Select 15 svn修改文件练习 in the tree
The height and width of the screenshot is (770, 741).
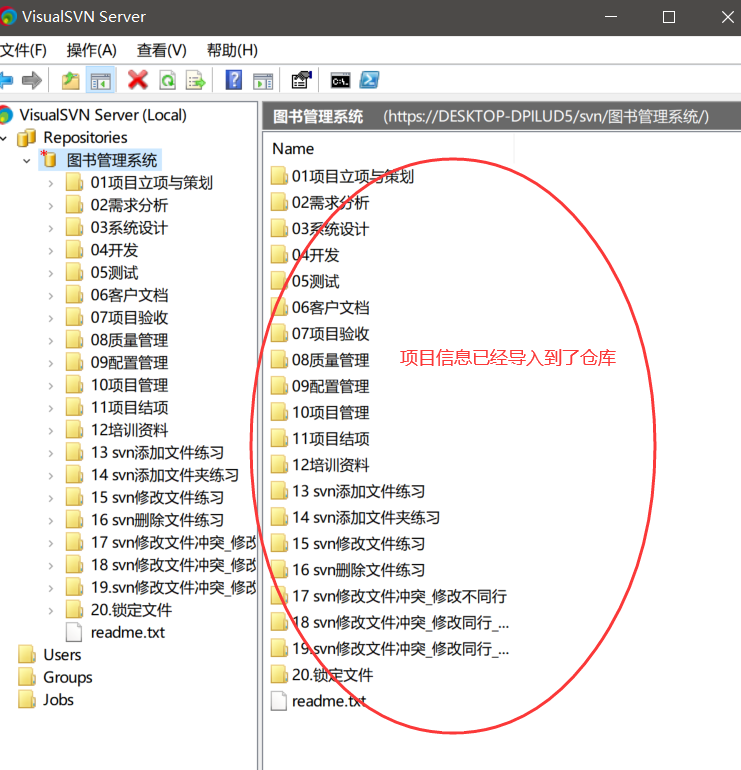[157, 497]
